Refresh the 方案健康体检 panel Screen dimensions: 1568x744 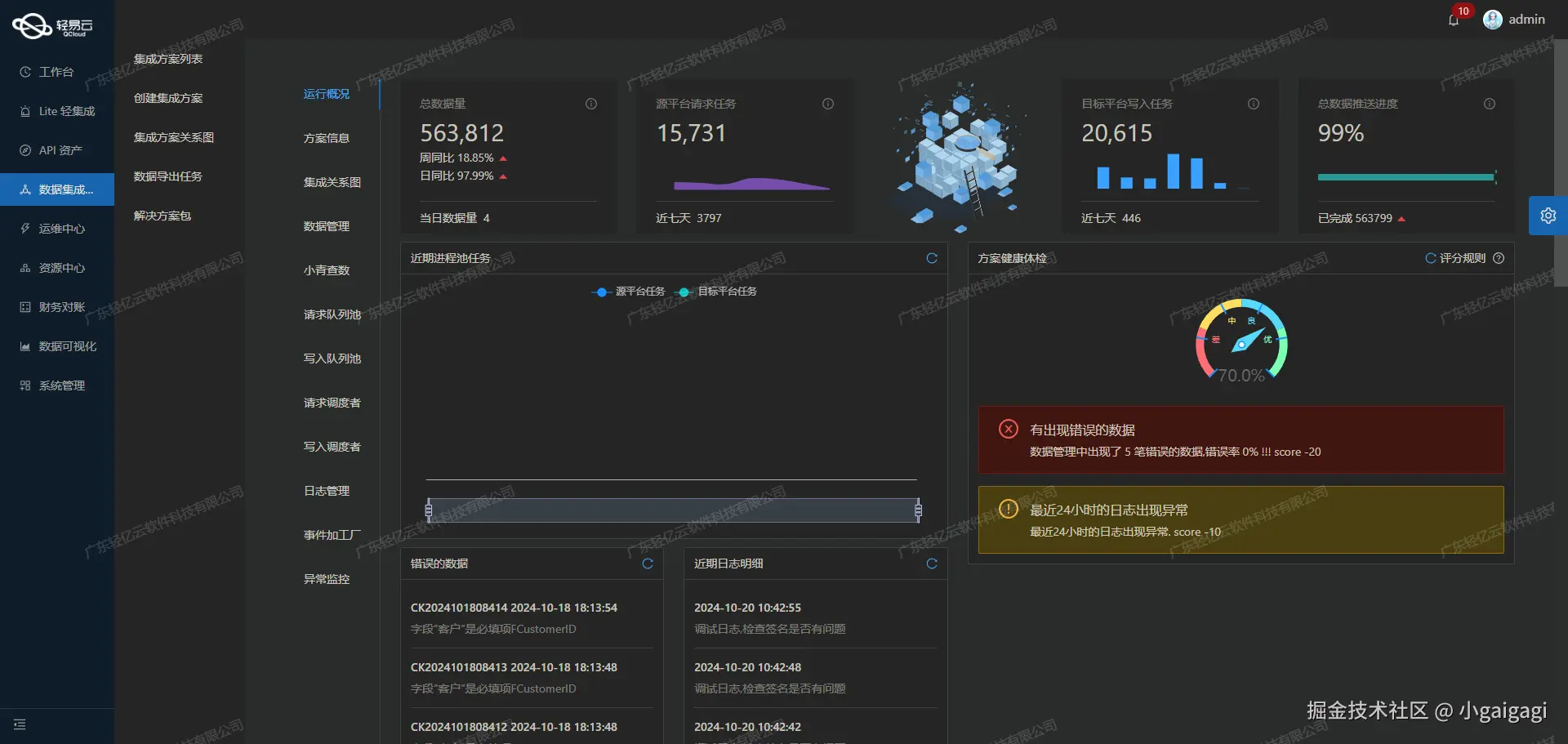pos(1431,258)
